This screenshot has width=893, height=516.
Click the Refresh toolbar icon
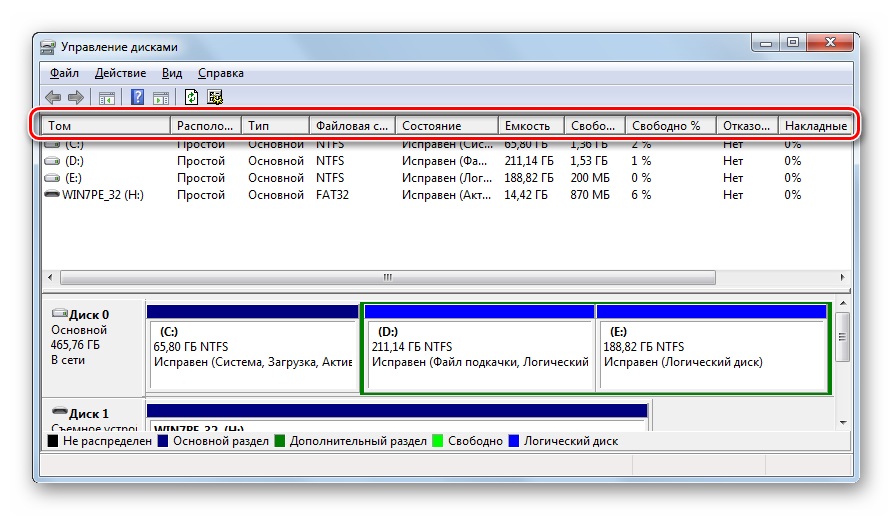191,97
